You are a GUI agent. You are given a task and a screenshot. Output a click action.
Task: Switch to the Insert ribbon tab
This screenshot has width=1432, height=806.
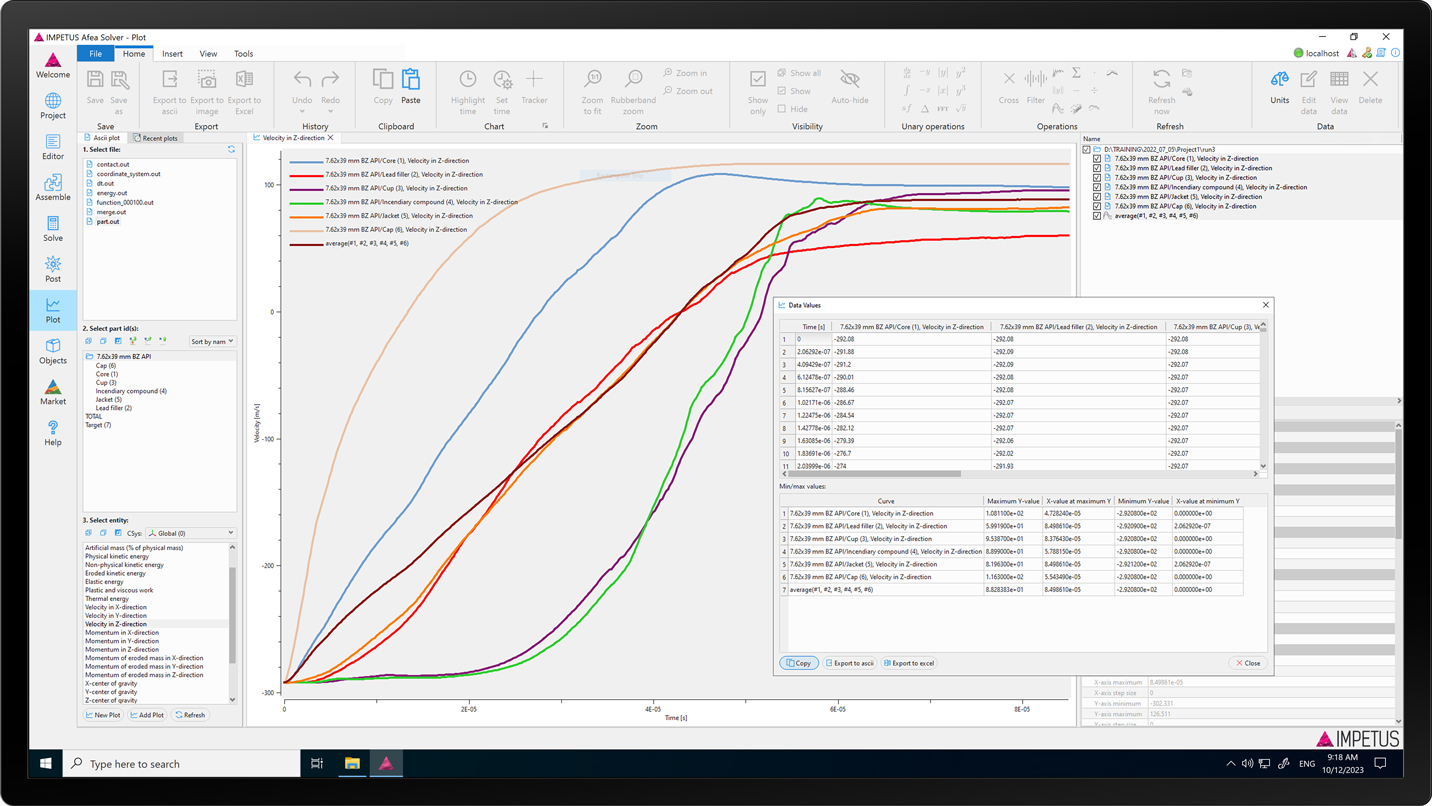coord(172,54)
